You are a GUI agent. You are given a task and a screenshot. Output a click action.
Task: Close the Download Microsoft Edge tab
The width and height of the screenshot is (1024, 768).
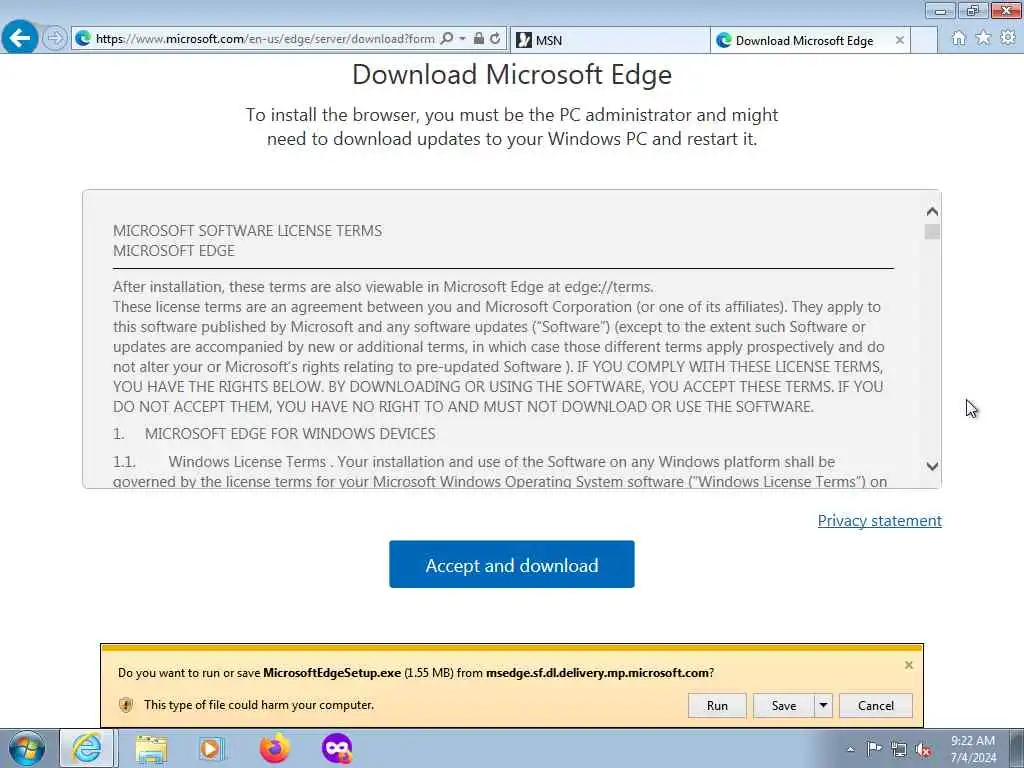899,40
